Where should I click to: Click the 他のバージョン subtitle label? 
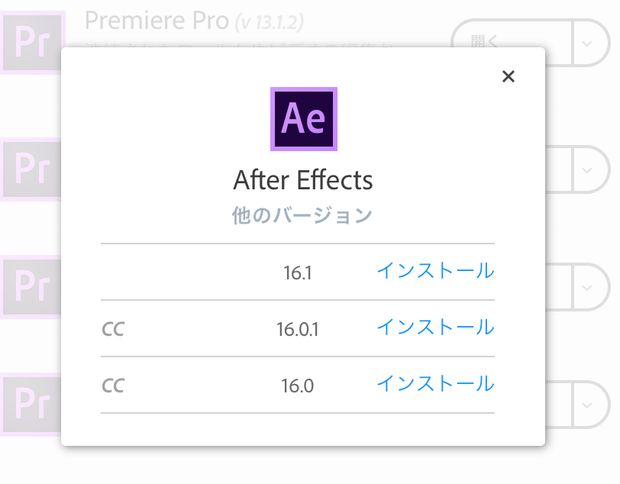pyautogui.click(x=302, y=216)
